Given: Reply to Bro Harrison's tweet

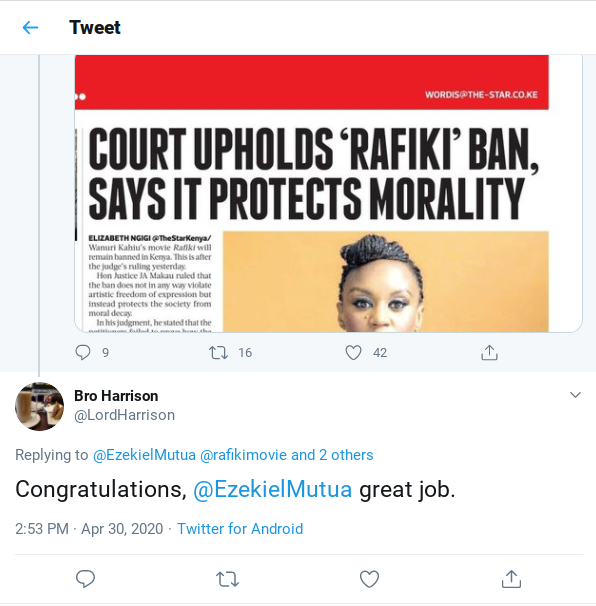Looking at the screenshot, I should [85, 579].
